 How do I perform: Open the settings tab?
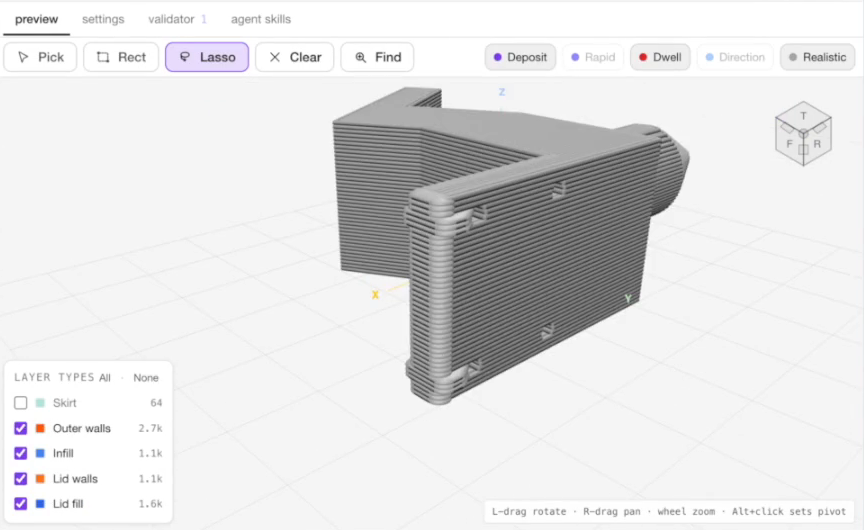pos(103,19)
